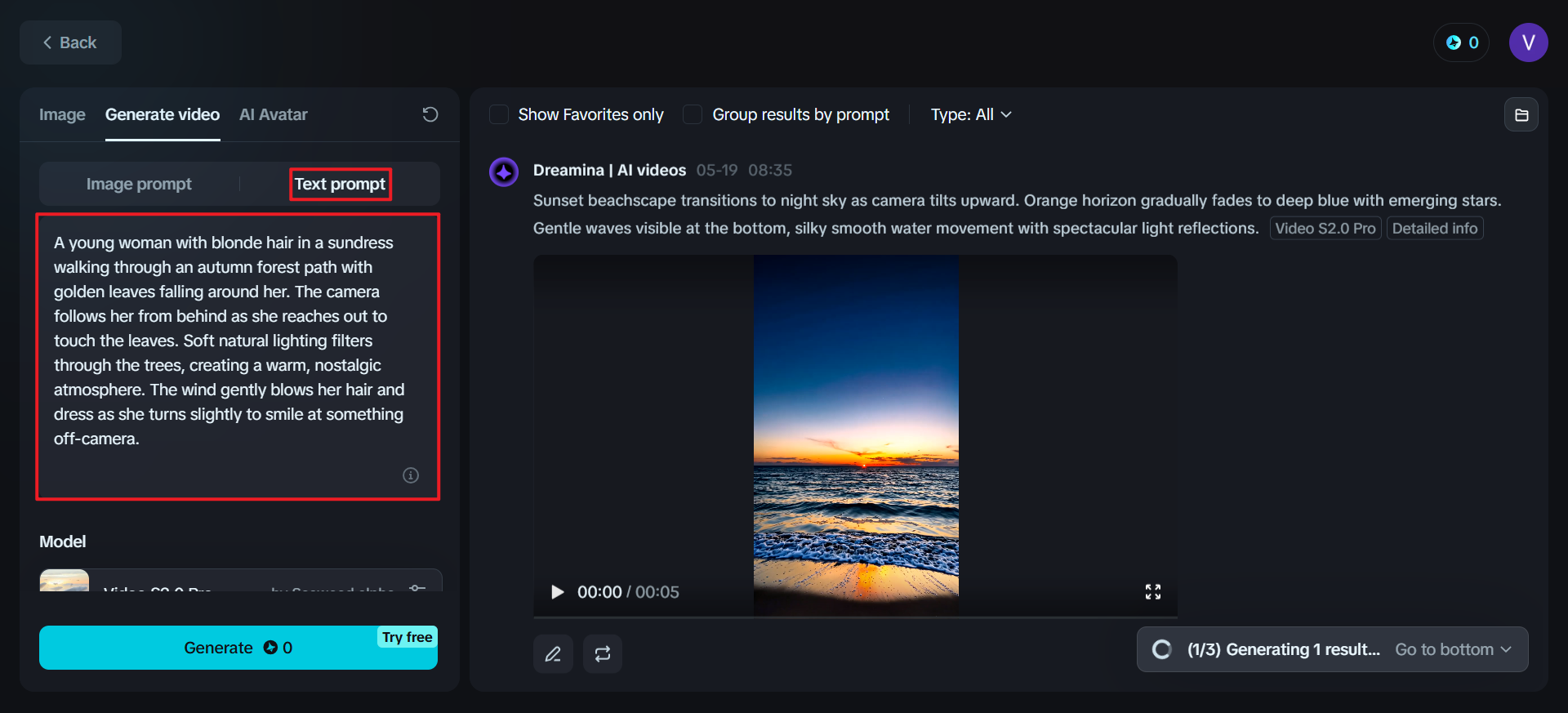Viewport: 1568px width, 713px height.
Task: Click the Generate button
Action: click(x=238, y=648)
